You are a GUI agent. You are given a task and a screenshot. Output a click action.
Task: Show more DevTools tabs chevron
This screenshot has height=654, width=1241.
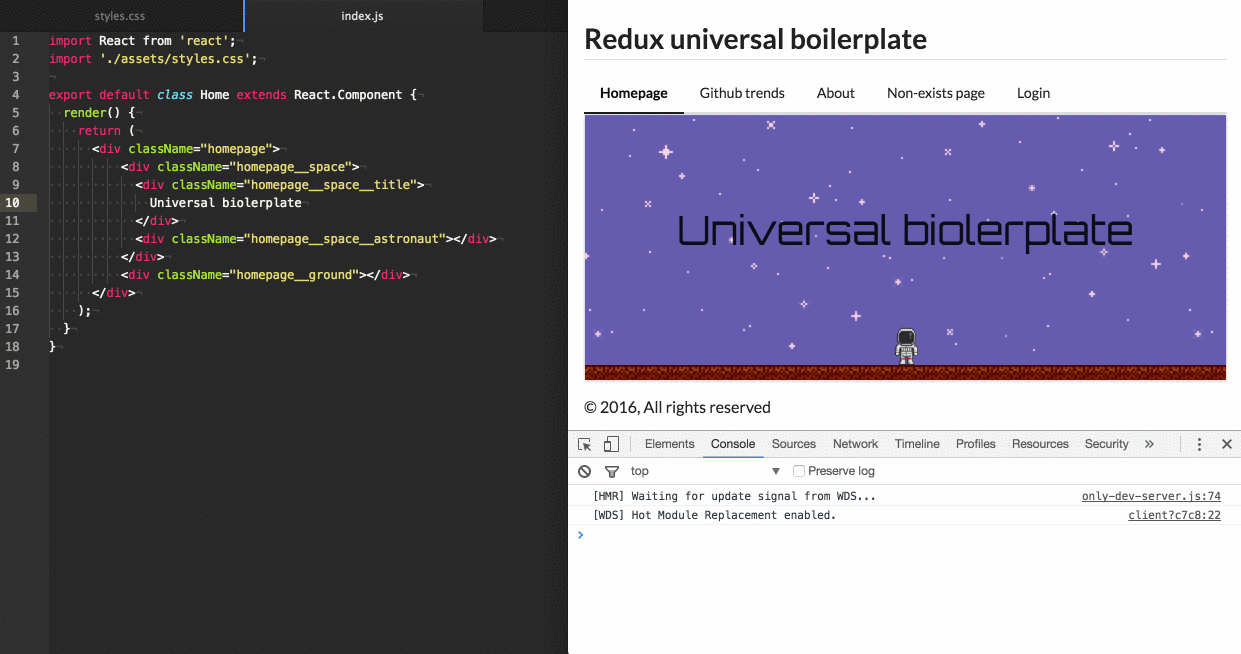point(1149,444)
